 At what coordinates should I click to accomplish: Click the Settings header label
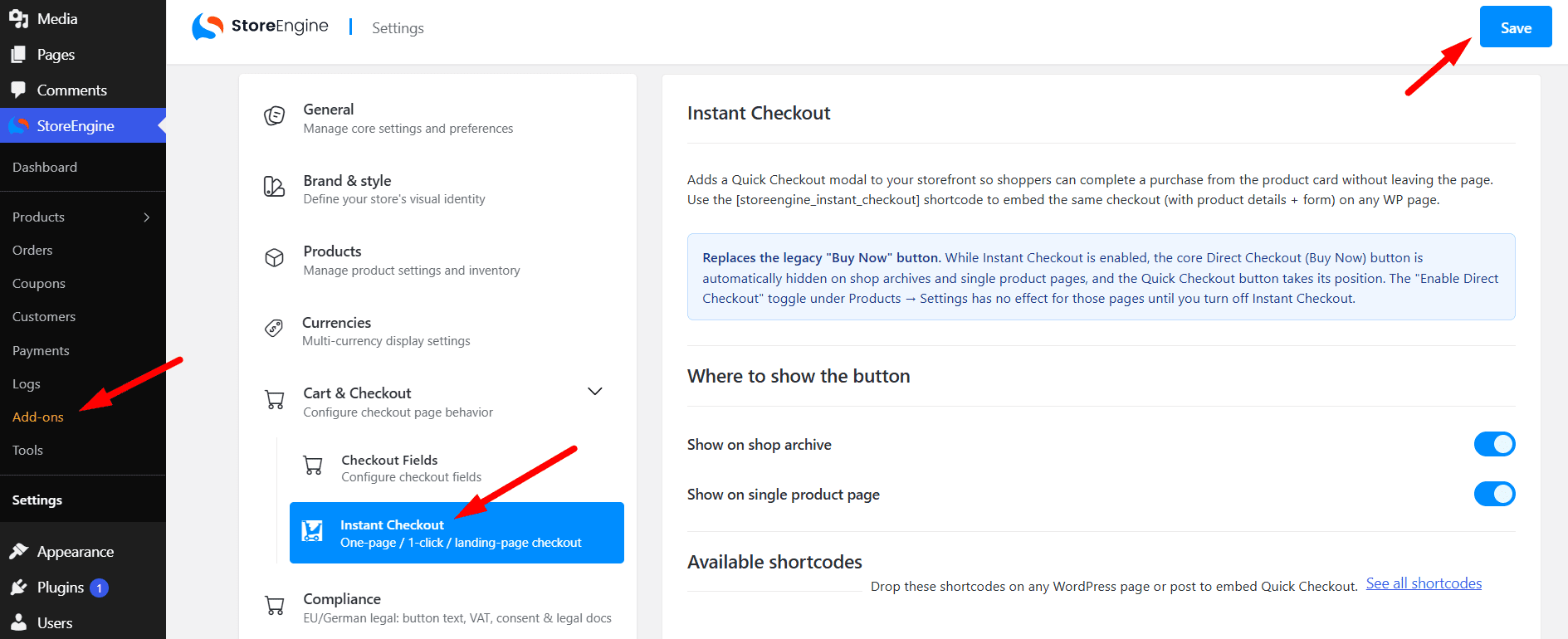coord(398,27)
